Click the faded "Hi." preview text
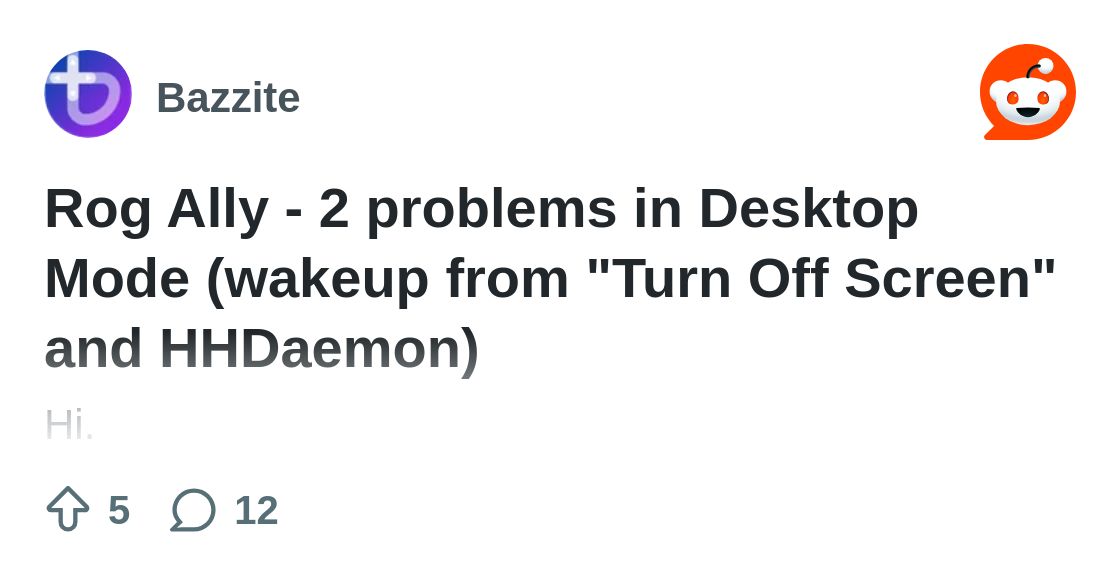Image resolution: width=1120 pixels, height=584 pixels. [69, 425]
